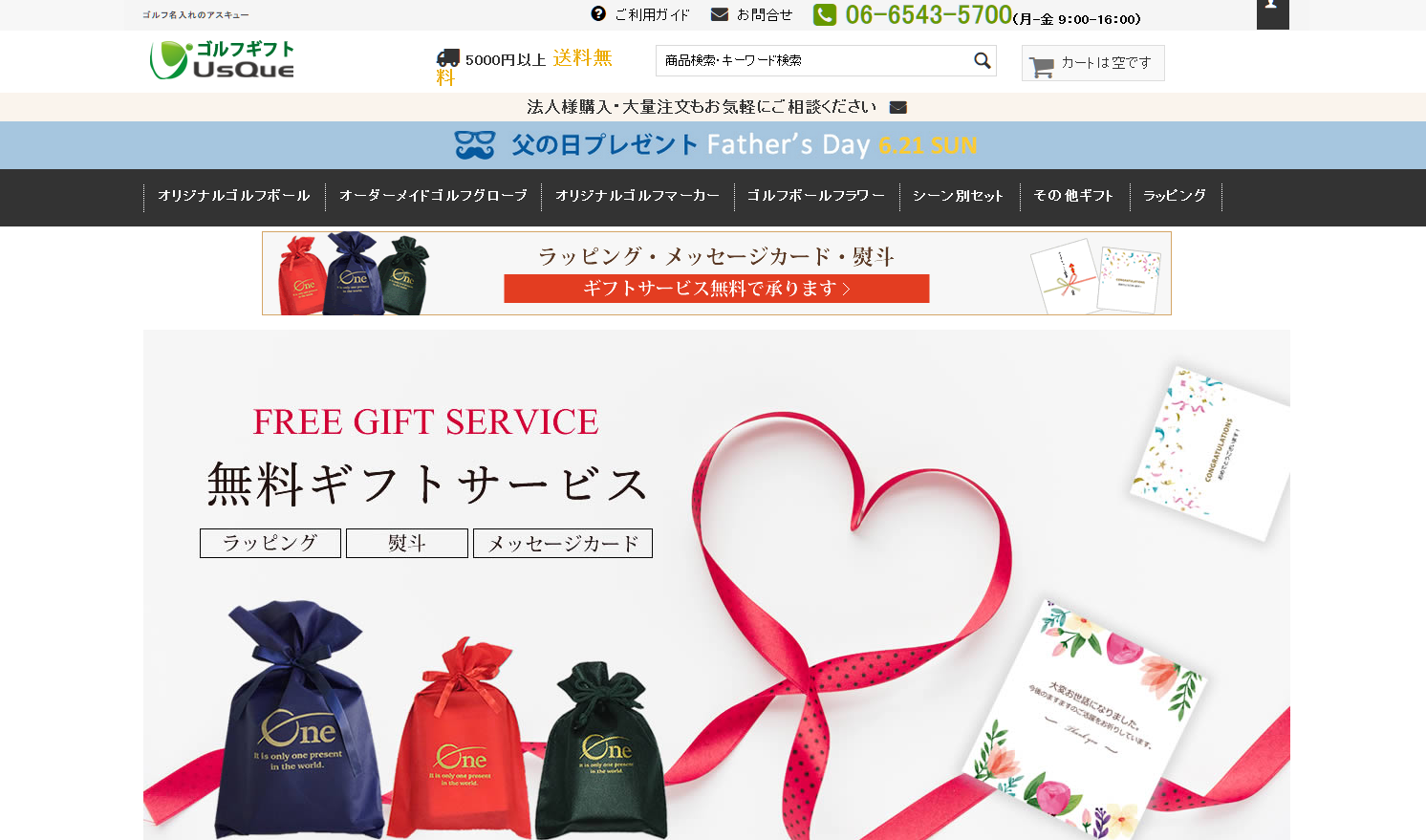Click the mustache glasses Father's Day icon
This screenshot has width=1426, height=840.
coord(475,145)
